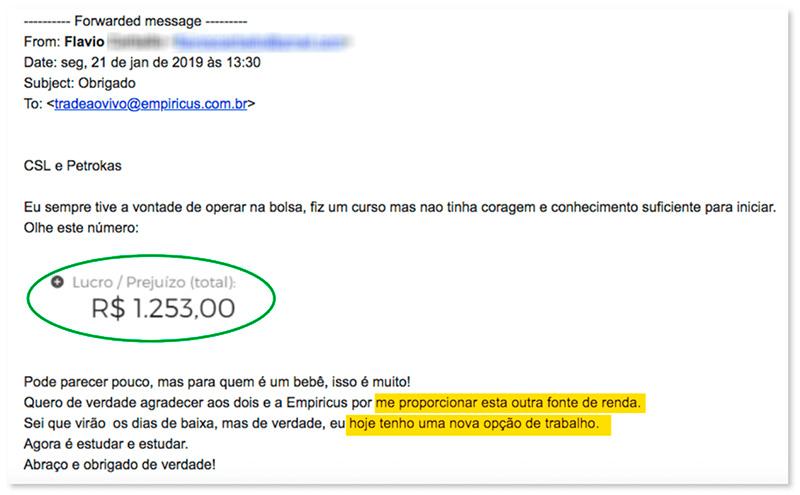
Task: Click the word Empiricus in the thank-you sentence
Action: (317, 403)
